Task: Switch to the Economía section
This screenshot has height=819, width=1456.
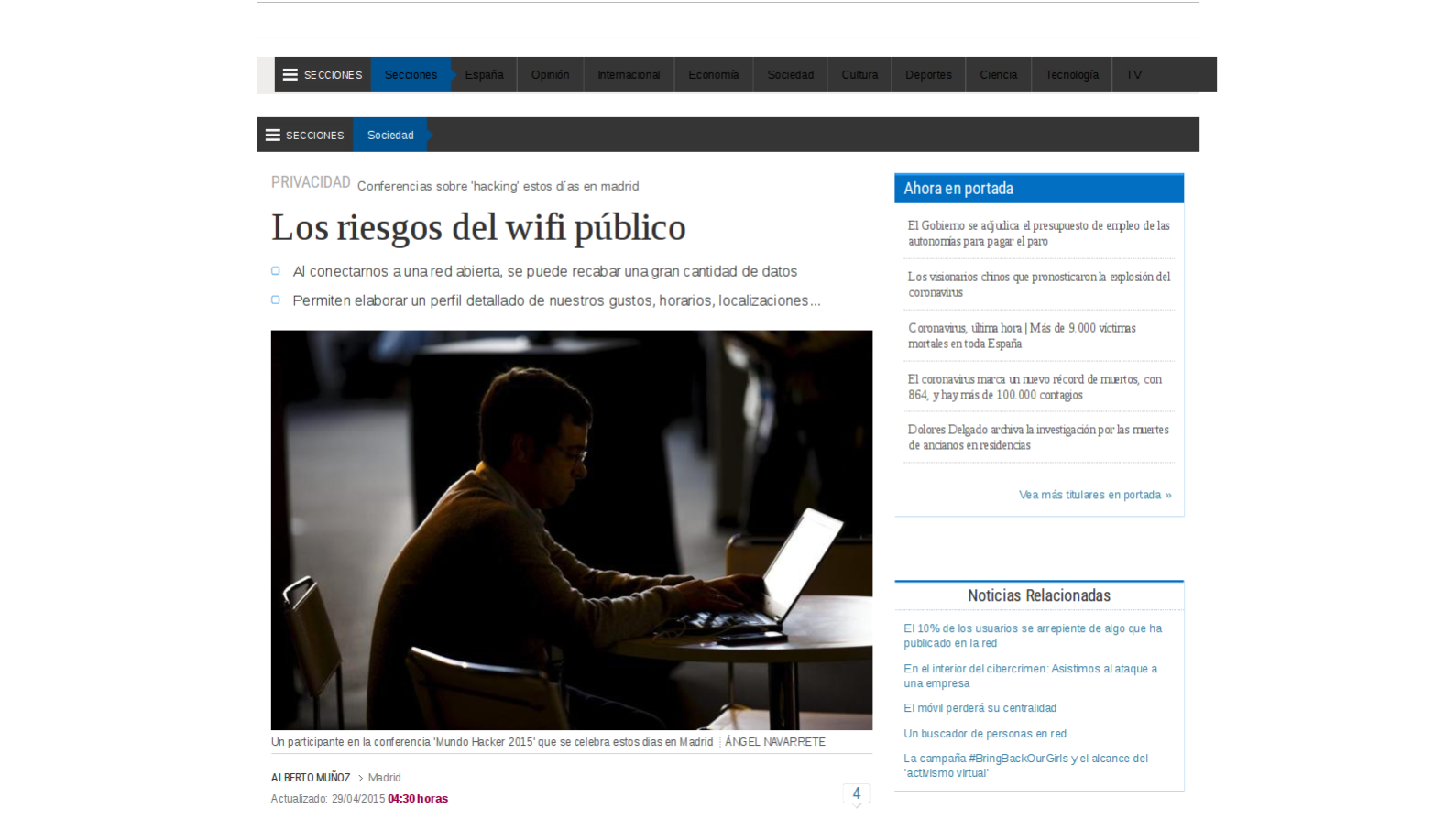Action: 713,75
